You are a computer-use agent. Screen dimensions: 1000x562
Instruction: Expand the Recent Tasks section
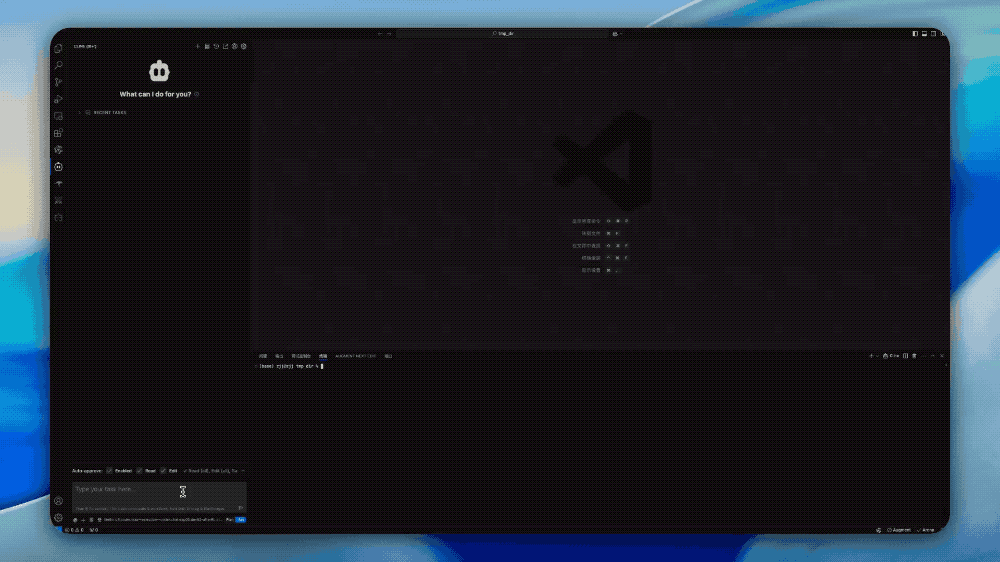[103, 112]
